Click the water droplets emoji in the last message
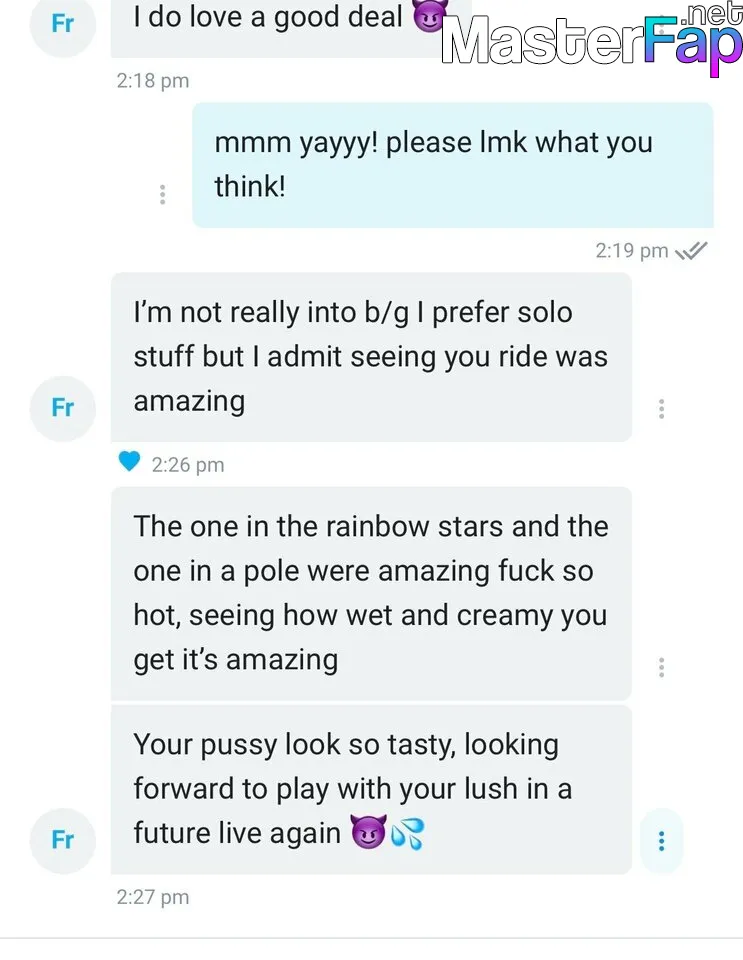The image size is (743, 960). pos(407,833)
